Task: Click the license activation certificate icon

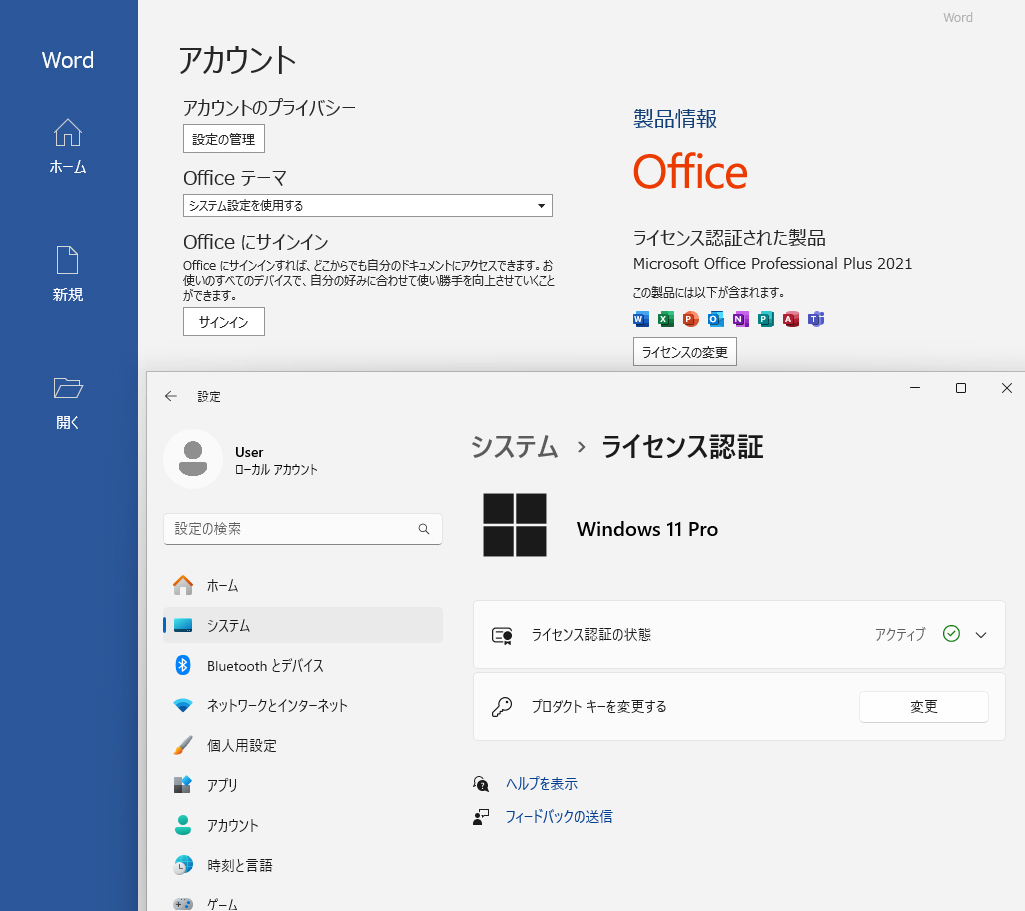Action: (501, 635)
